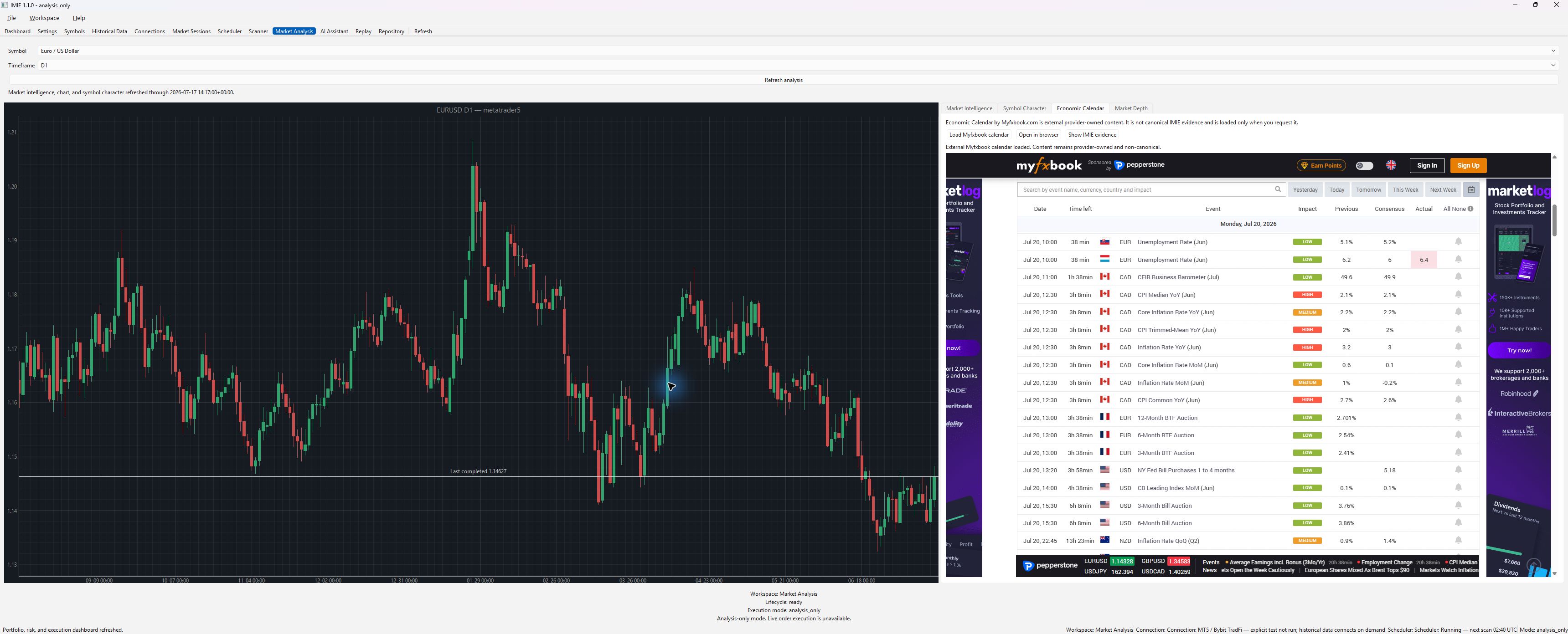The height and width of the screenshot is (634, 1568).
Task: Open the calendar date picker icon
Action: (x=1471, y=189)
